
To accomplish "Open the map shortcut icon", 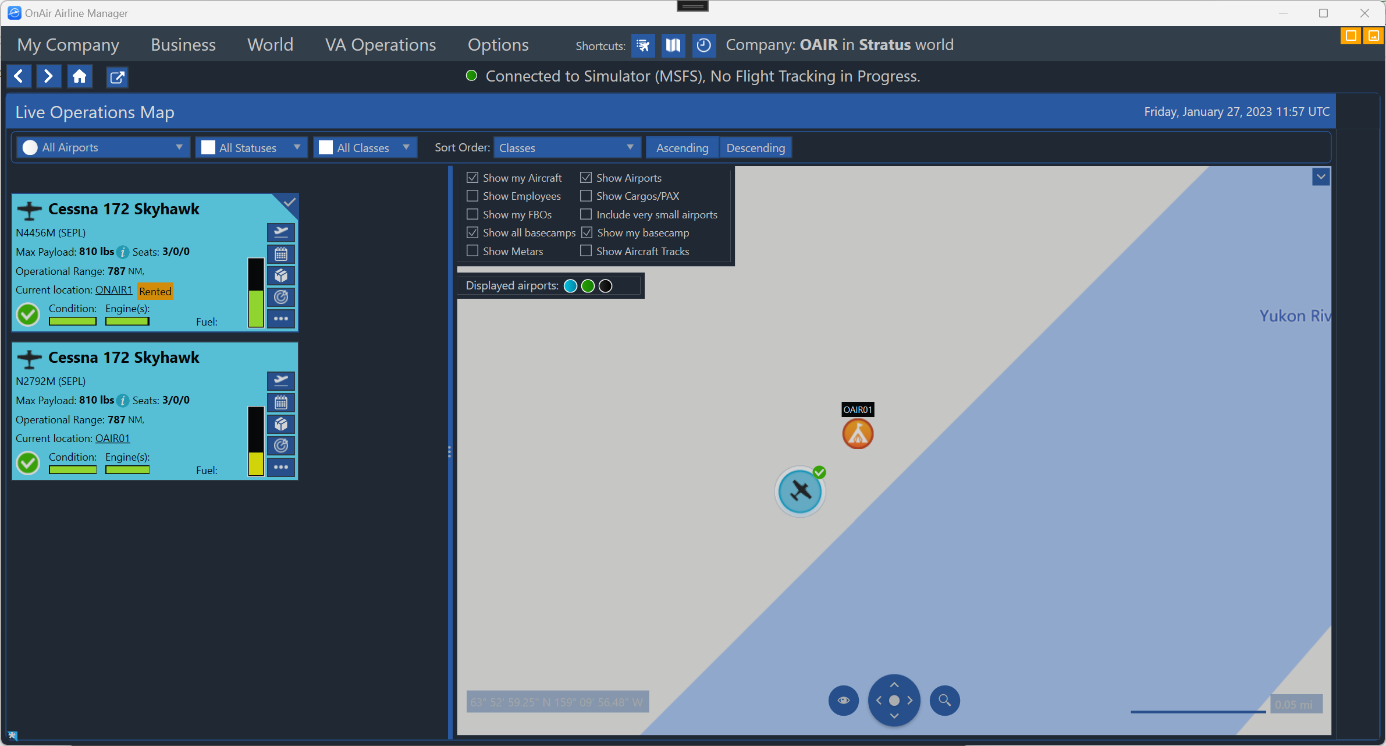I will (673, 45).
